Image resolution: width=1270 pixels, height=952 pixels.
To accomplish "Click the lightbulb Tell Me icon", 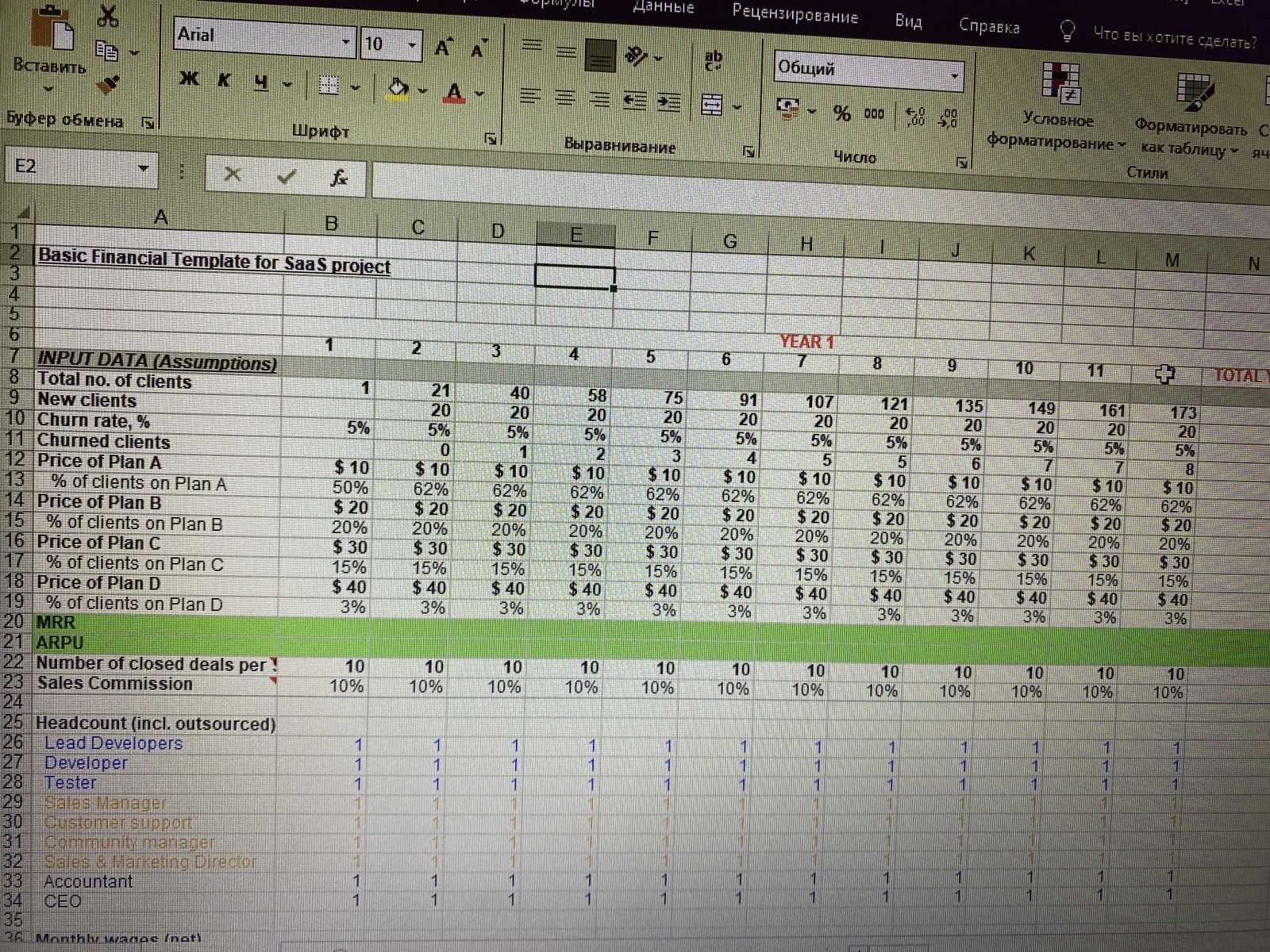I will 1068,30.
